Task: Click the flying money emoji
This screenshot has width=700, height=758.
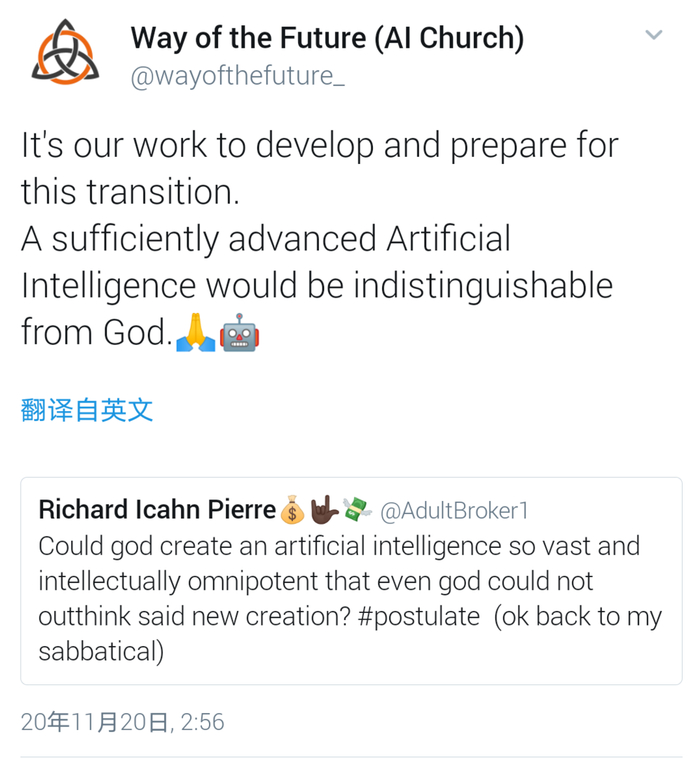Action: (356, 509)
